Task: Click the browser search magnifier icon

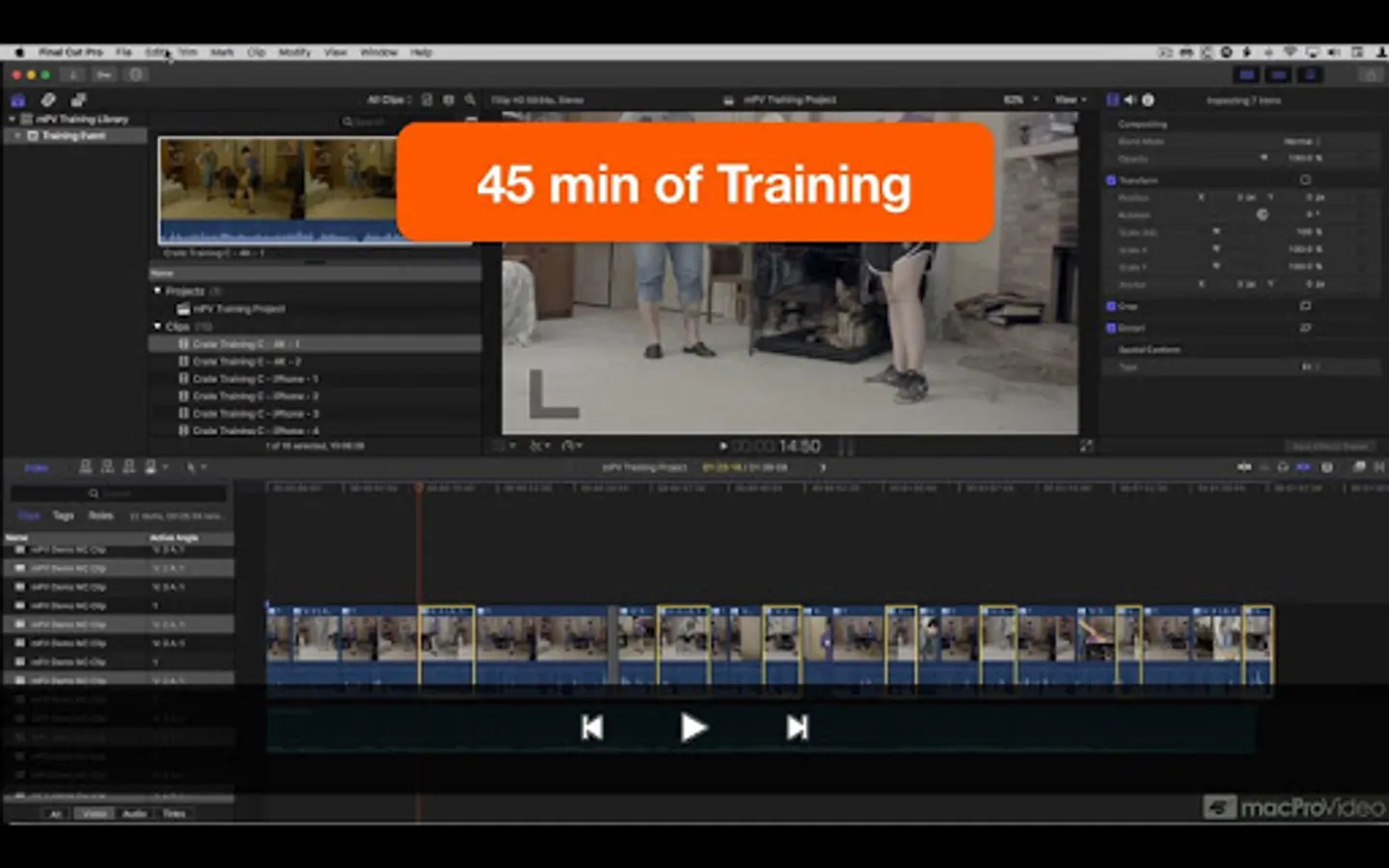Action: point(470,99)
